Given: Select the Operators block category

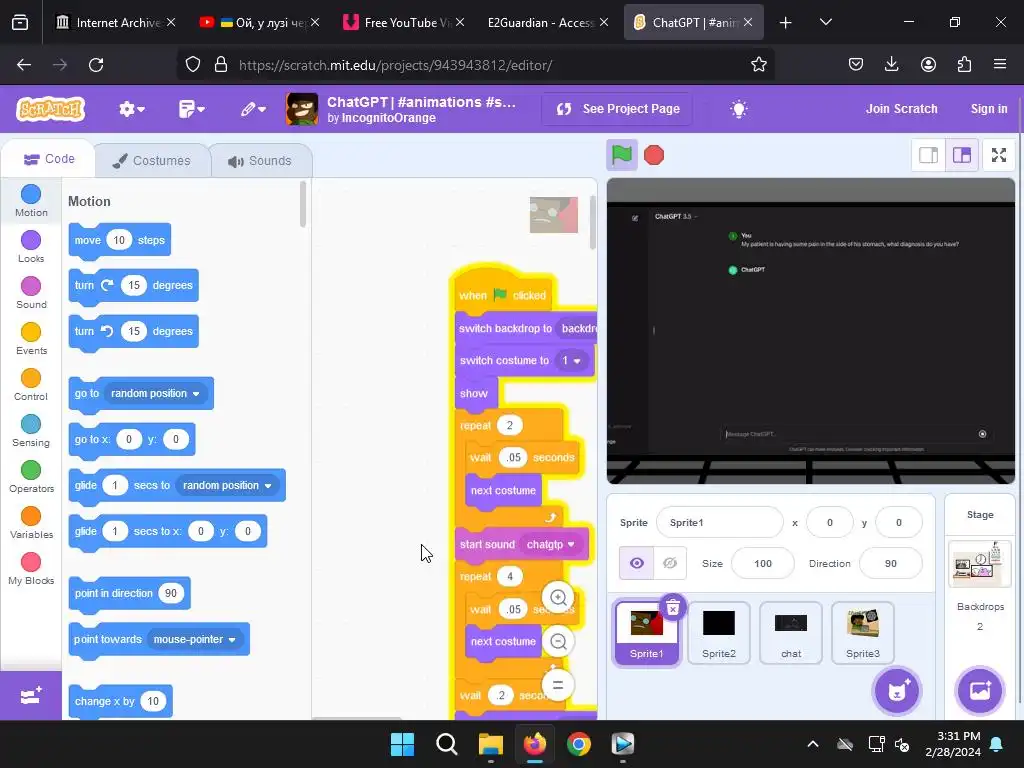Looking at the screenshot, I should (x=31, y=477).
